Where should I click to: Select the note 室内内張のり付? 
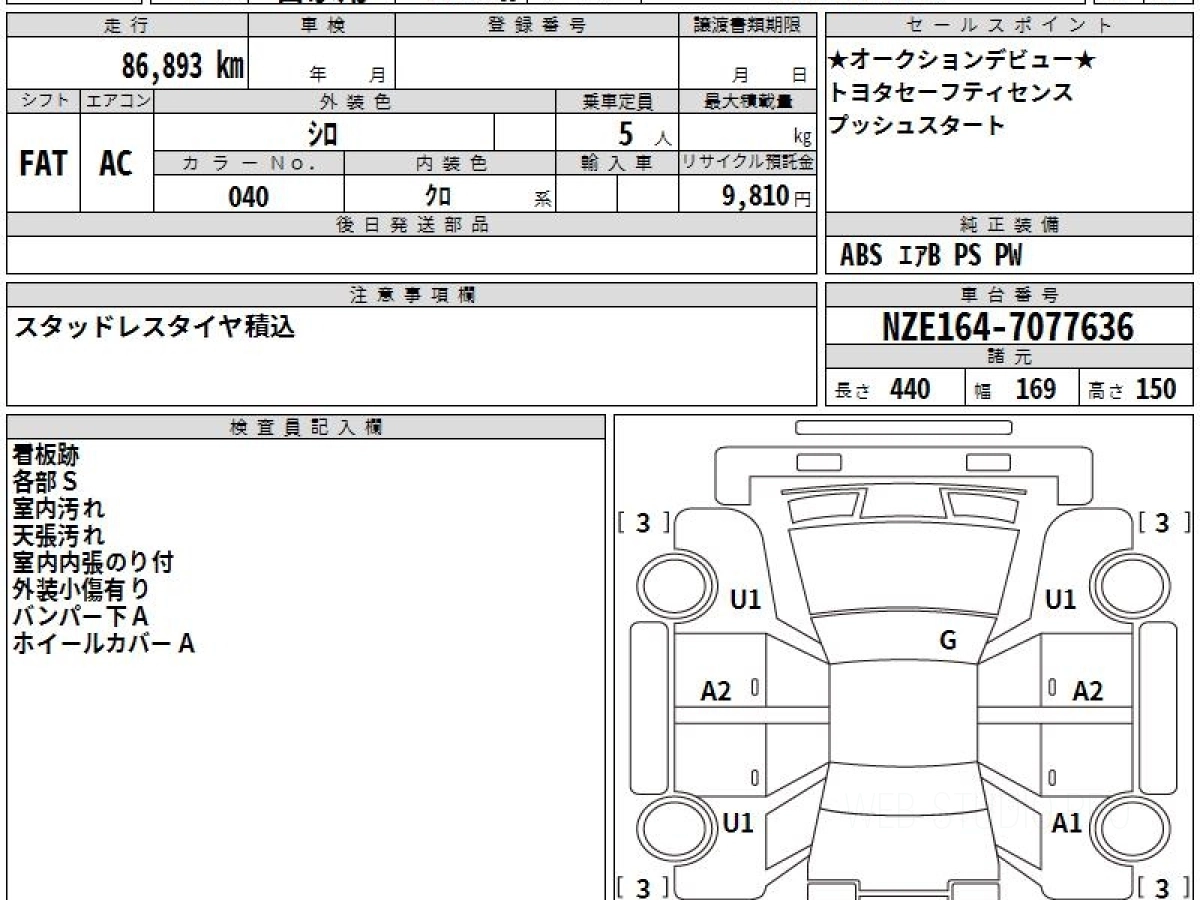(93, 563)
